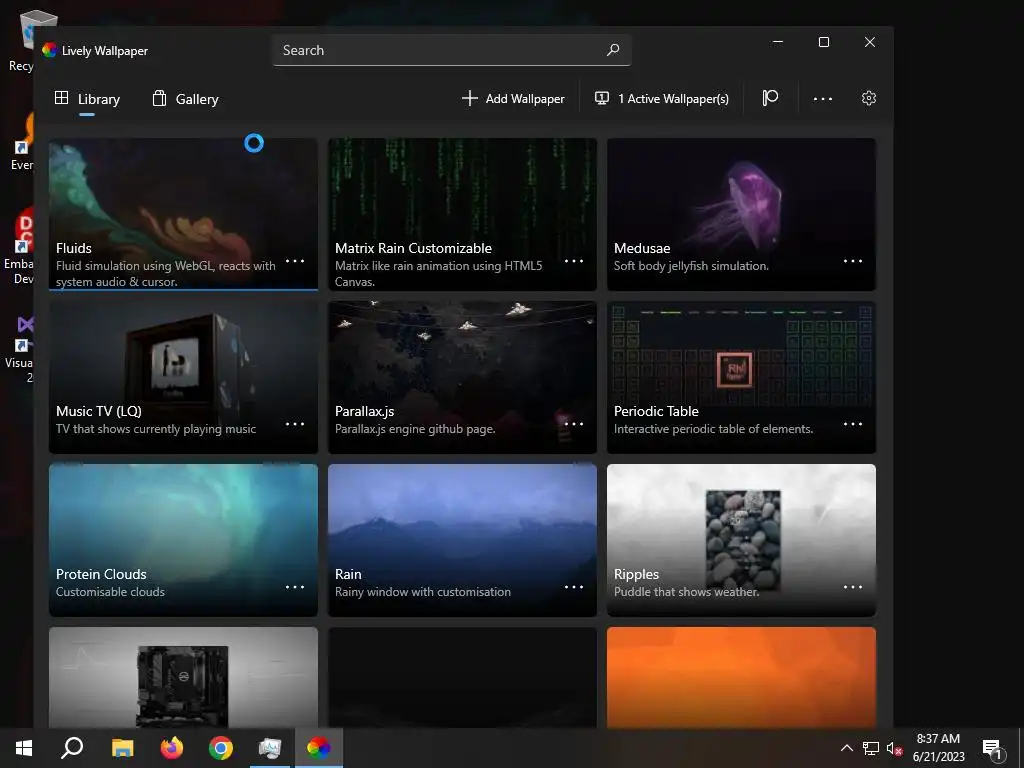The width and height of the screenshot is (1024, 768).
Task: Show hidden system tray icons
Action: (x=846, y=748)
